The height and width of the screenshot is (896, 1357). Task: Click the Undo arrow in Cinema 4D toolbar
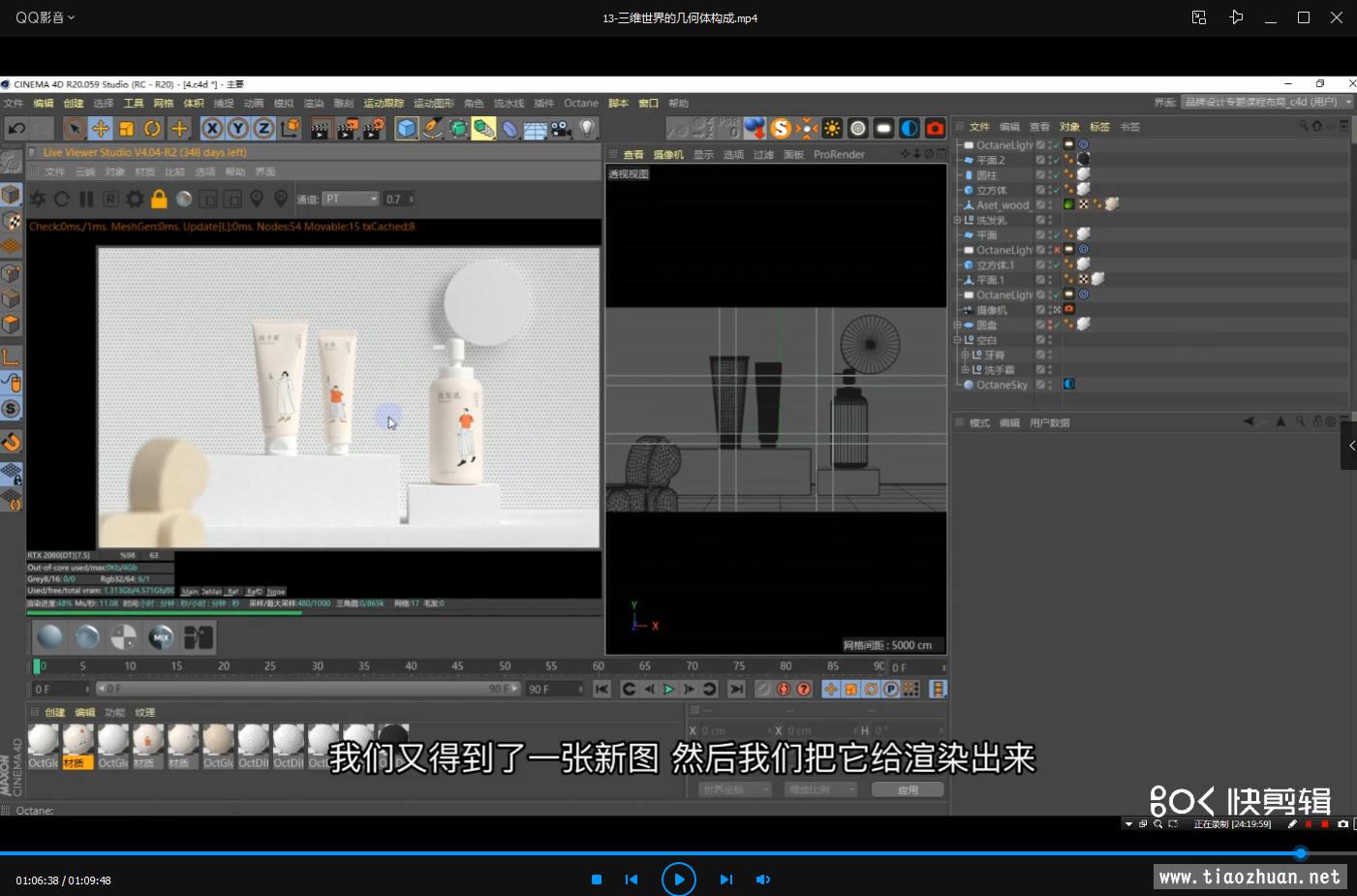coord(16,128)
